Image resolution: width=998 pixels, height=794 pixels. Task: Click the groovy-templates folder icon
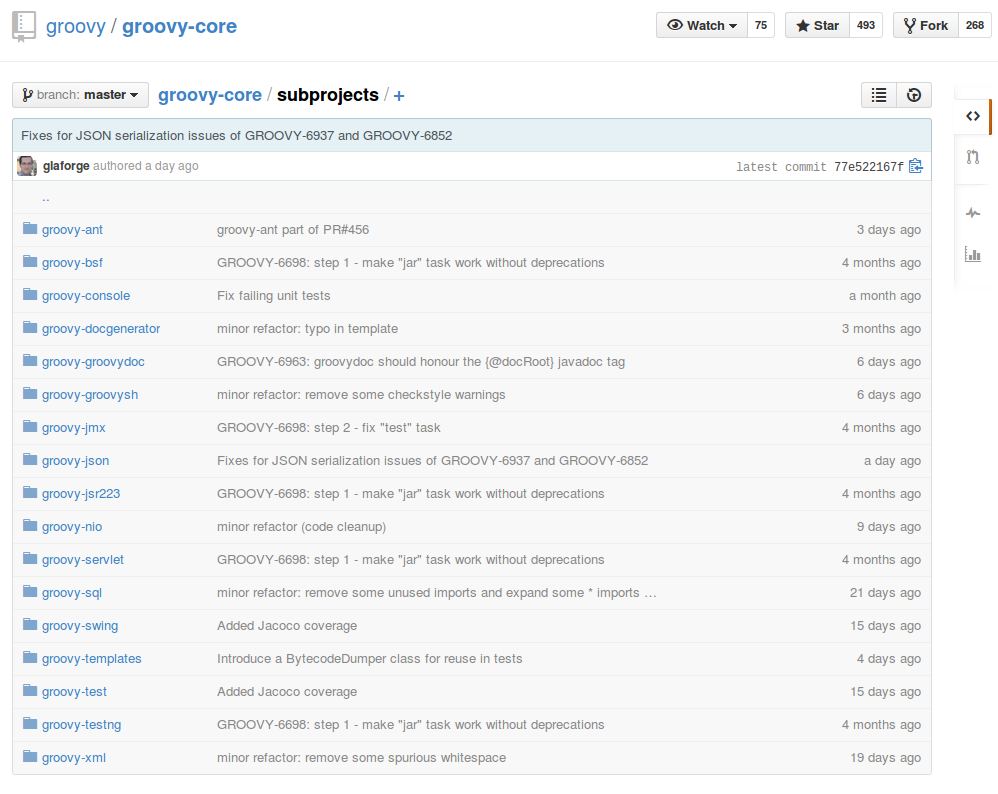[x=30, y=658]
